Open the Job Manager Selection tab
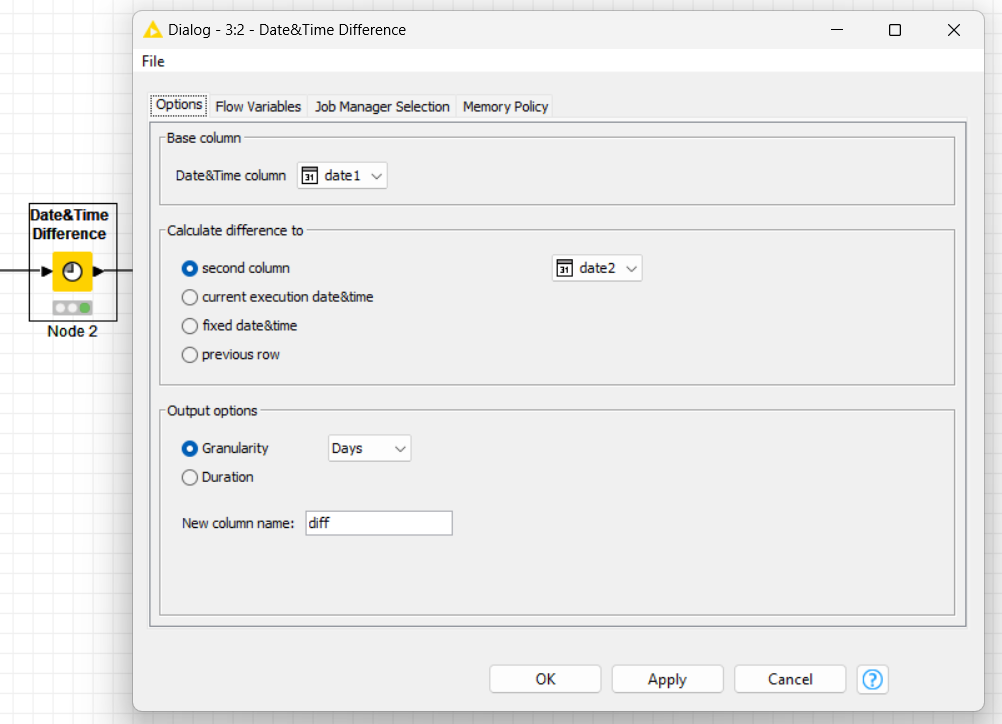The height and width of the screenshot is (724, 1002). (x=382, y=107)
